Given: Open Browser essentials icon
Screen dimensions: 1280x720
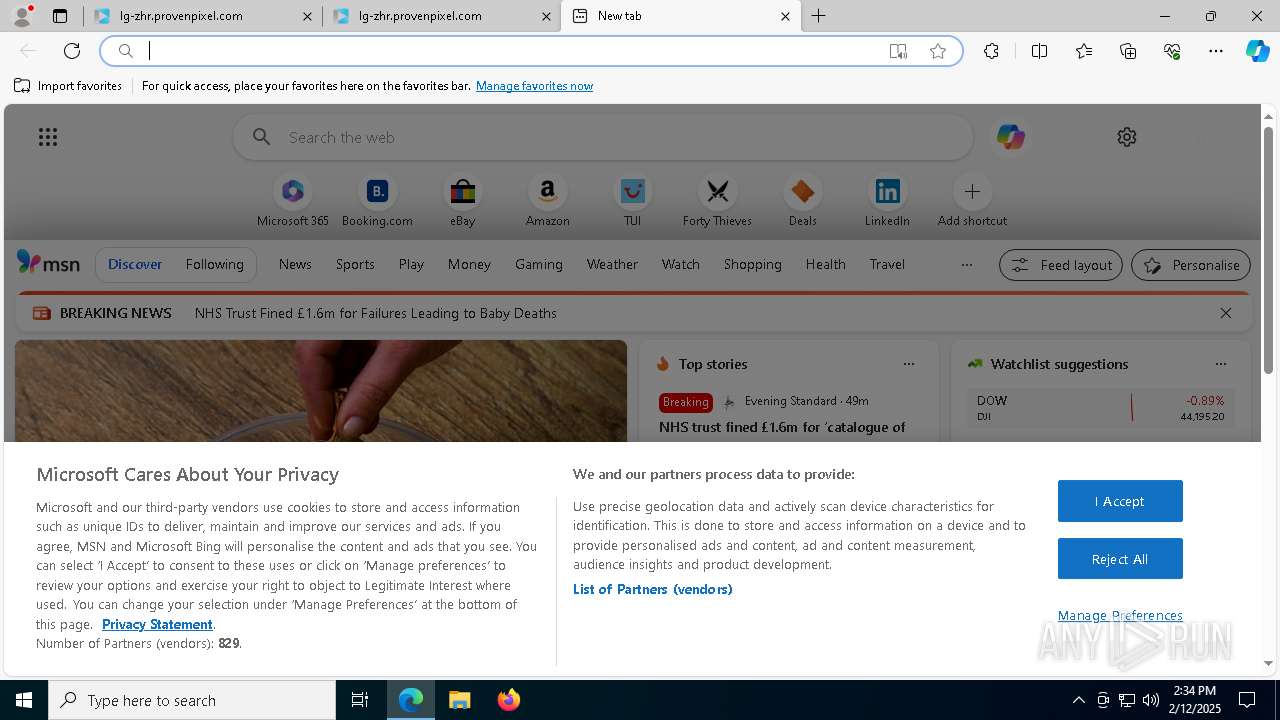Looking at the screenshot, I should [1172, 51].
